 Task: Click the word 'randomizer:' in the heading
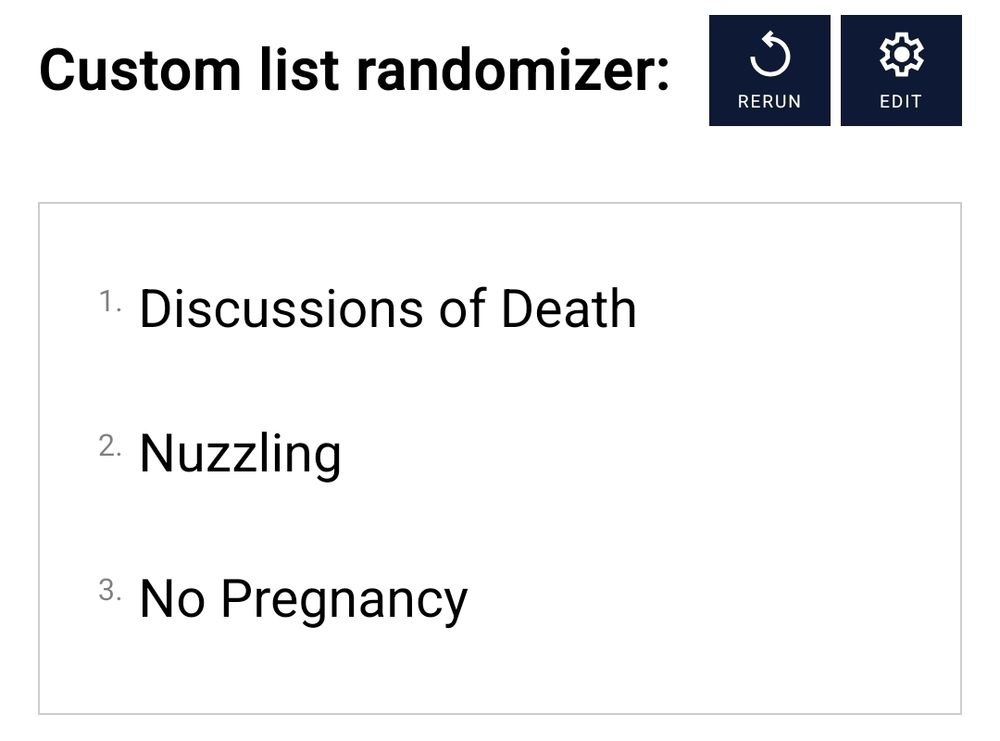click(x=512, y=69)
